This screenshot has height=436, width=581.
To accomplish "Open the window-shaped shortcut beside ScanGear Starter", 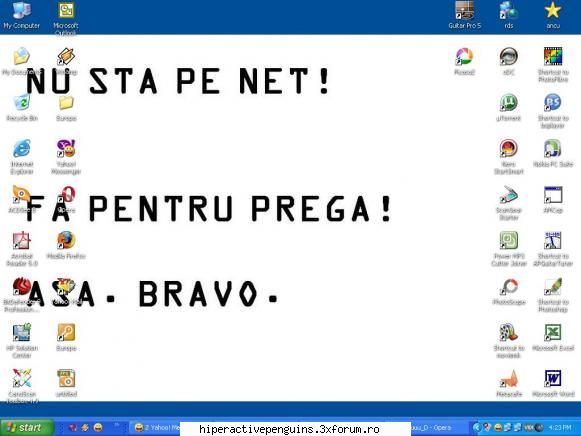I will pyautogui.click(x=553, y=199).
